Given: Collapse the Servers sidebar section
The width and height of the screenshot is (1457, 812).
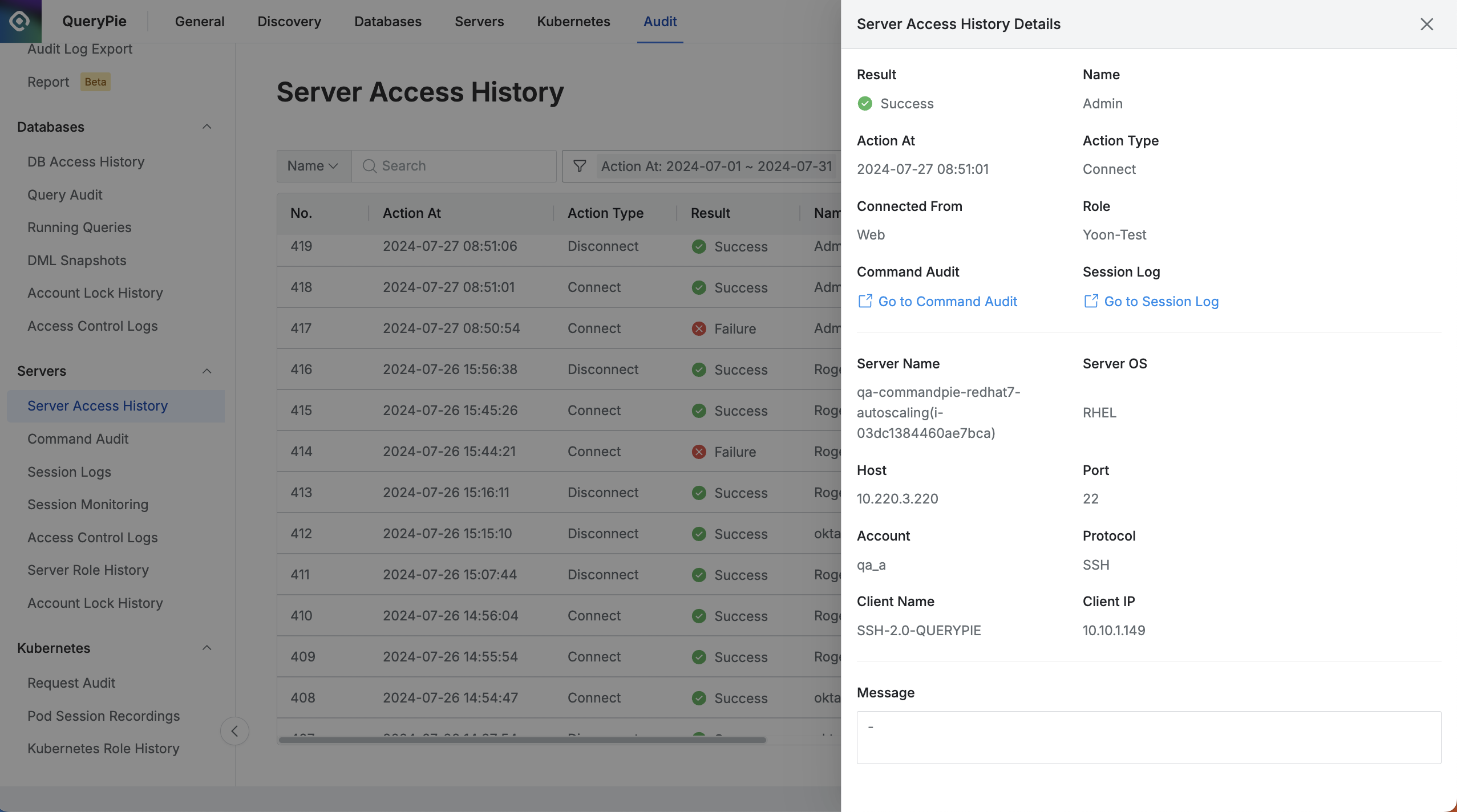Looking at the screenshot, I should [207, 371].
